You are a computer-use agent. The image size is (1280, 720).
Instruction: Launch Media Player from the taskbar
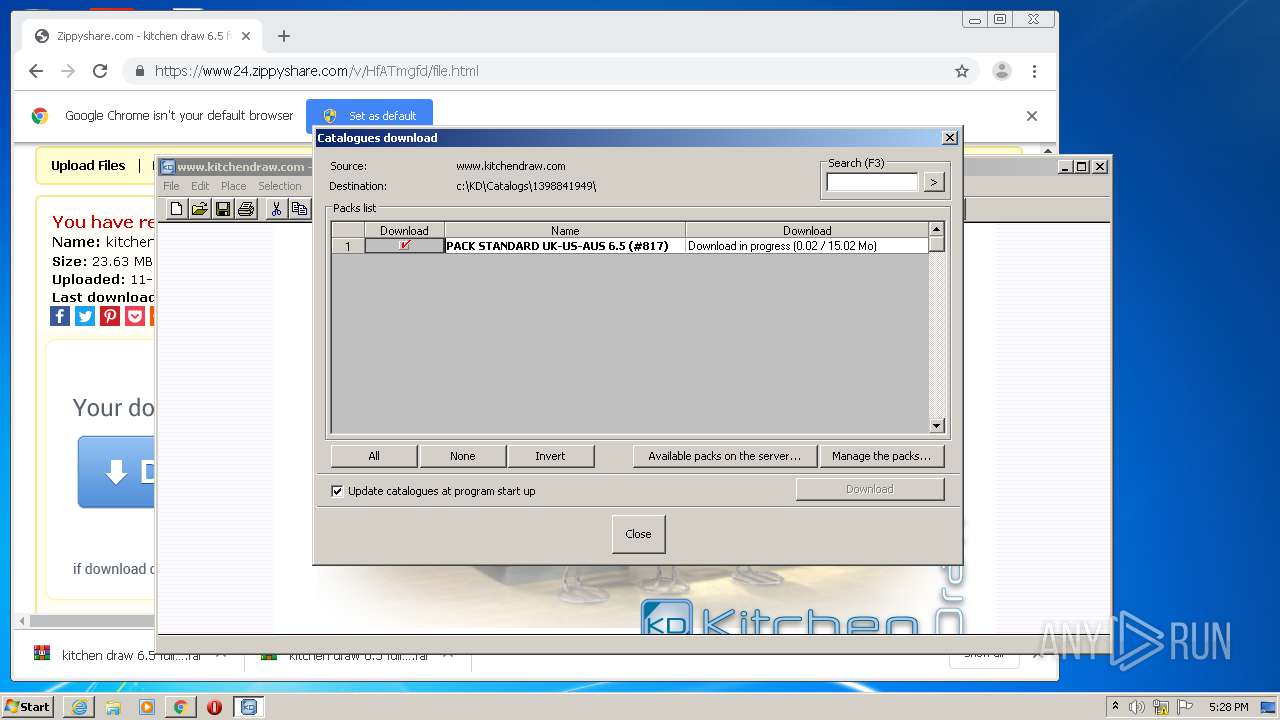tap(147, 707)
